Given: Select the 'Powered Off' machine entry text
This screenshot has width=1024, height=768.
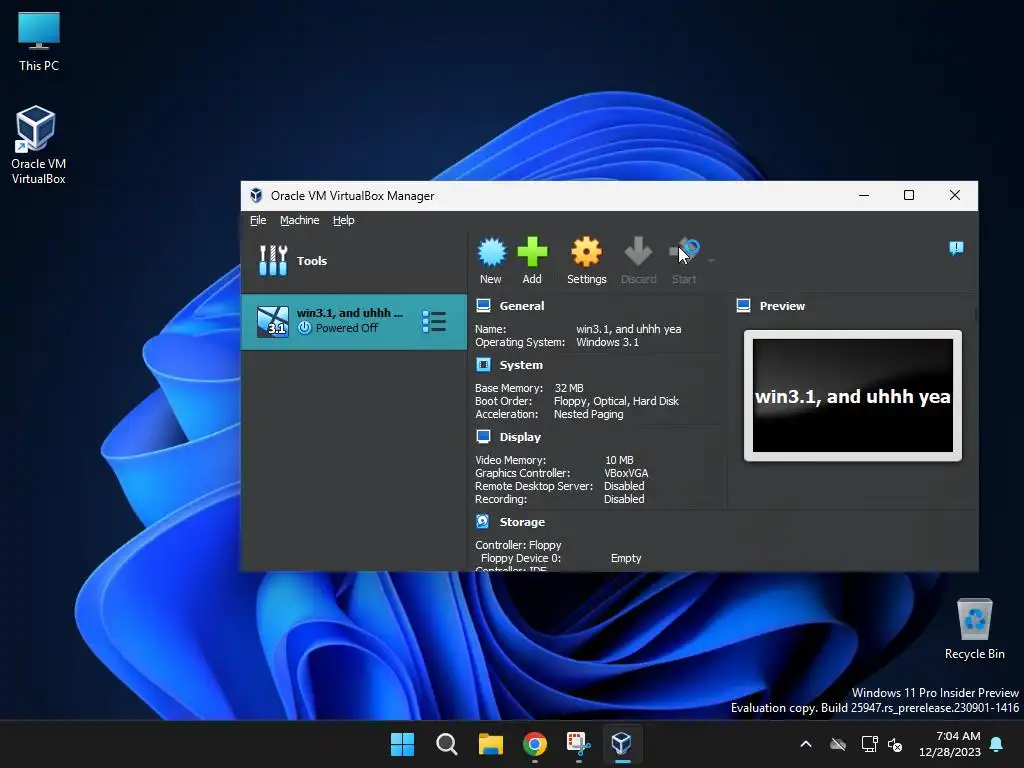Looking at the screenshot, I should pyautogui.click(x=347, y=328).
